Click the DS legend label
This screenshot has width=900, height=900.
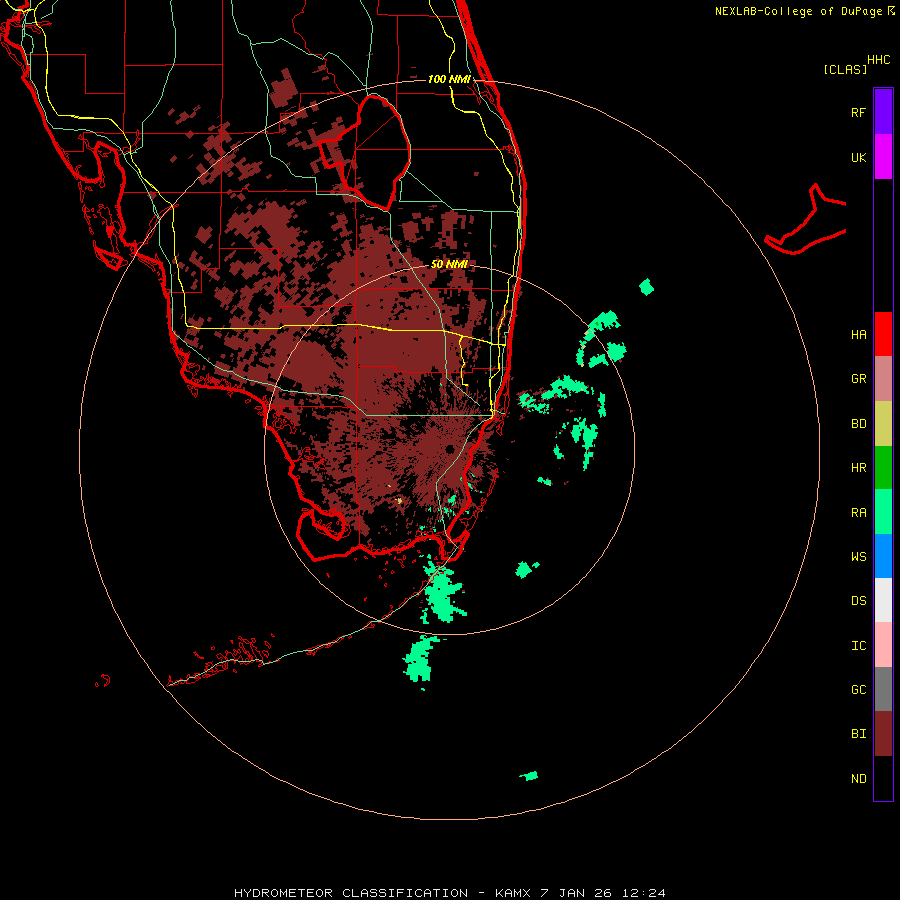tap(858, 601)
